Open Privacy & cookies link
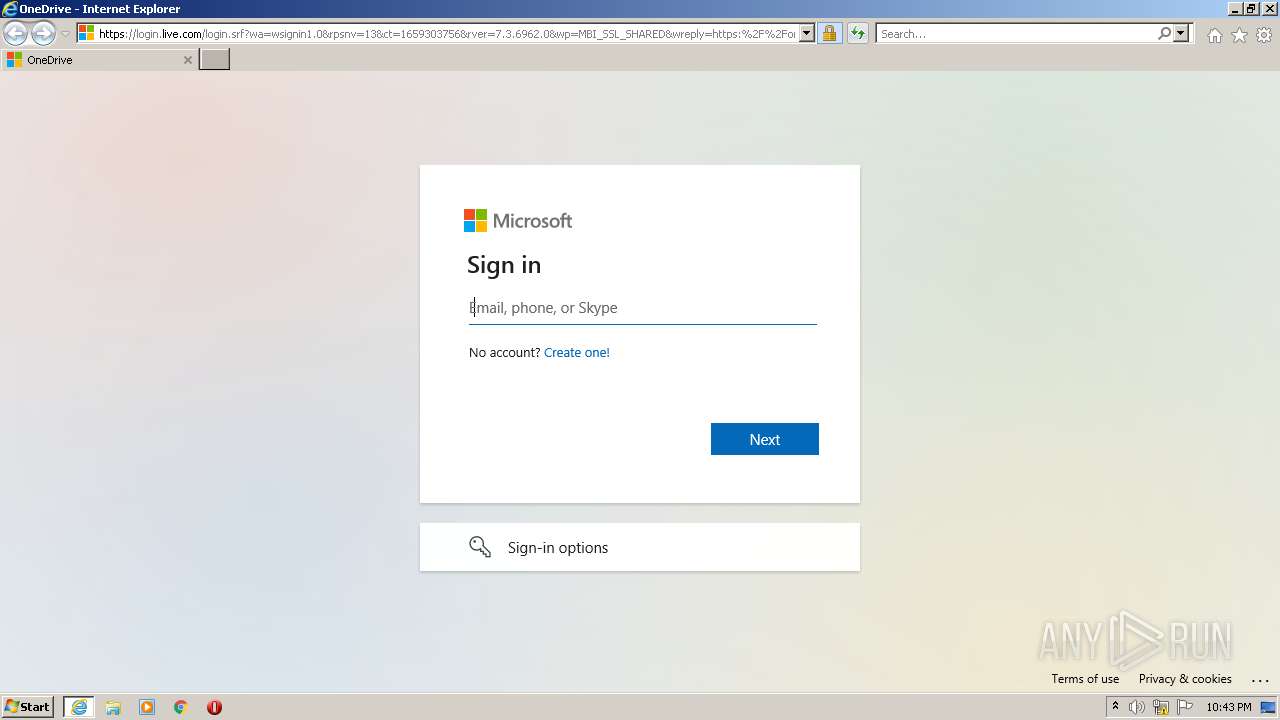This screenshot has width=1280, height=720. click(1185, 679)
